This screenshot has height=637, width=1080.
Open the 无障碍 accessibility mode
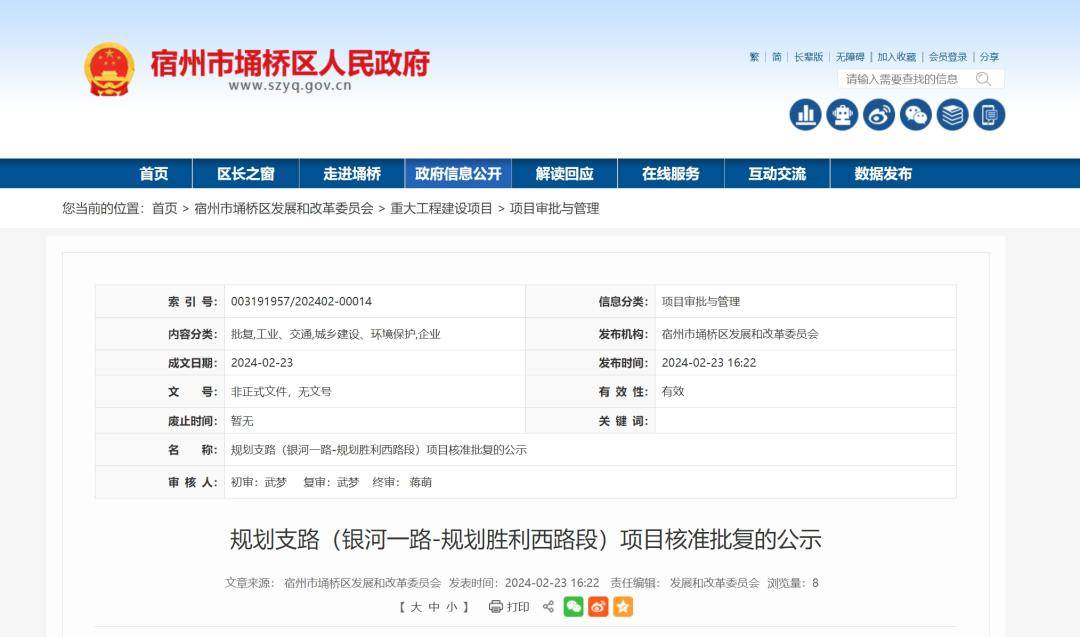pyautogui.click(x=850, y=57)
